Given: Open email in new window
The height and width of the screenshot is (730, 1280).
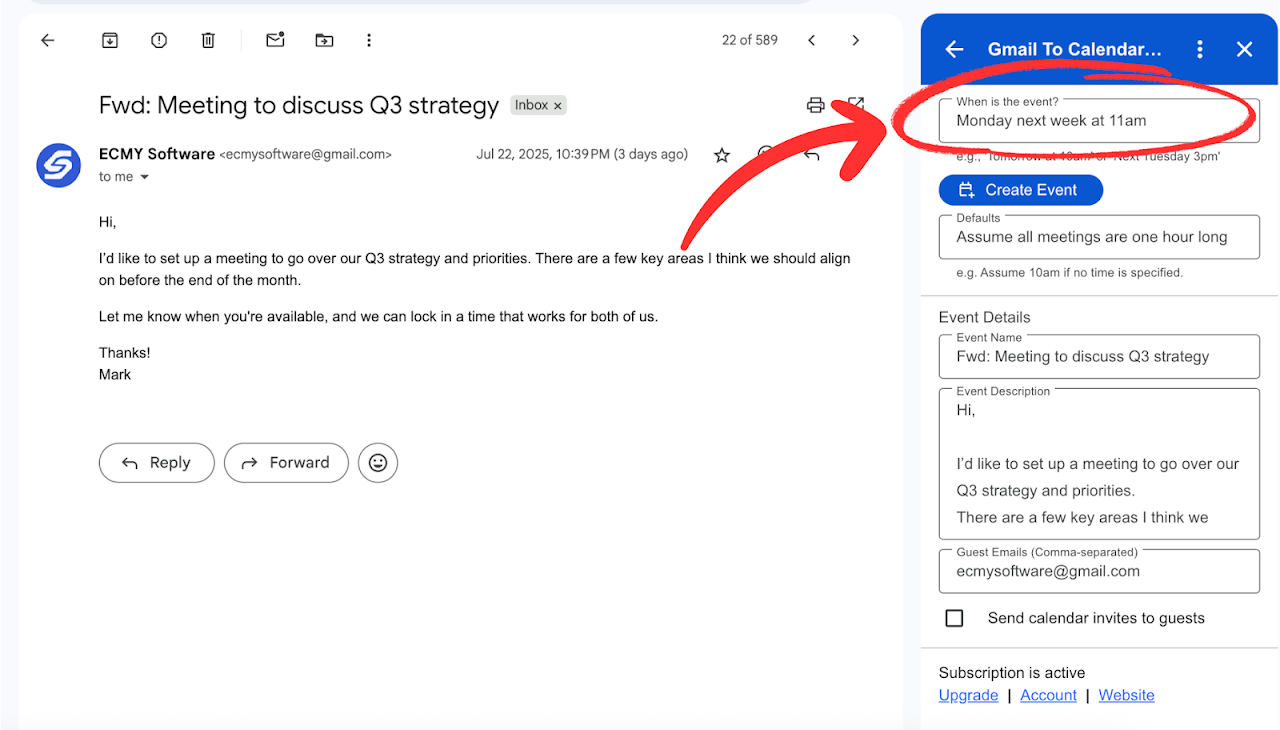Looking at the screenshot, I should coord(855,104).
